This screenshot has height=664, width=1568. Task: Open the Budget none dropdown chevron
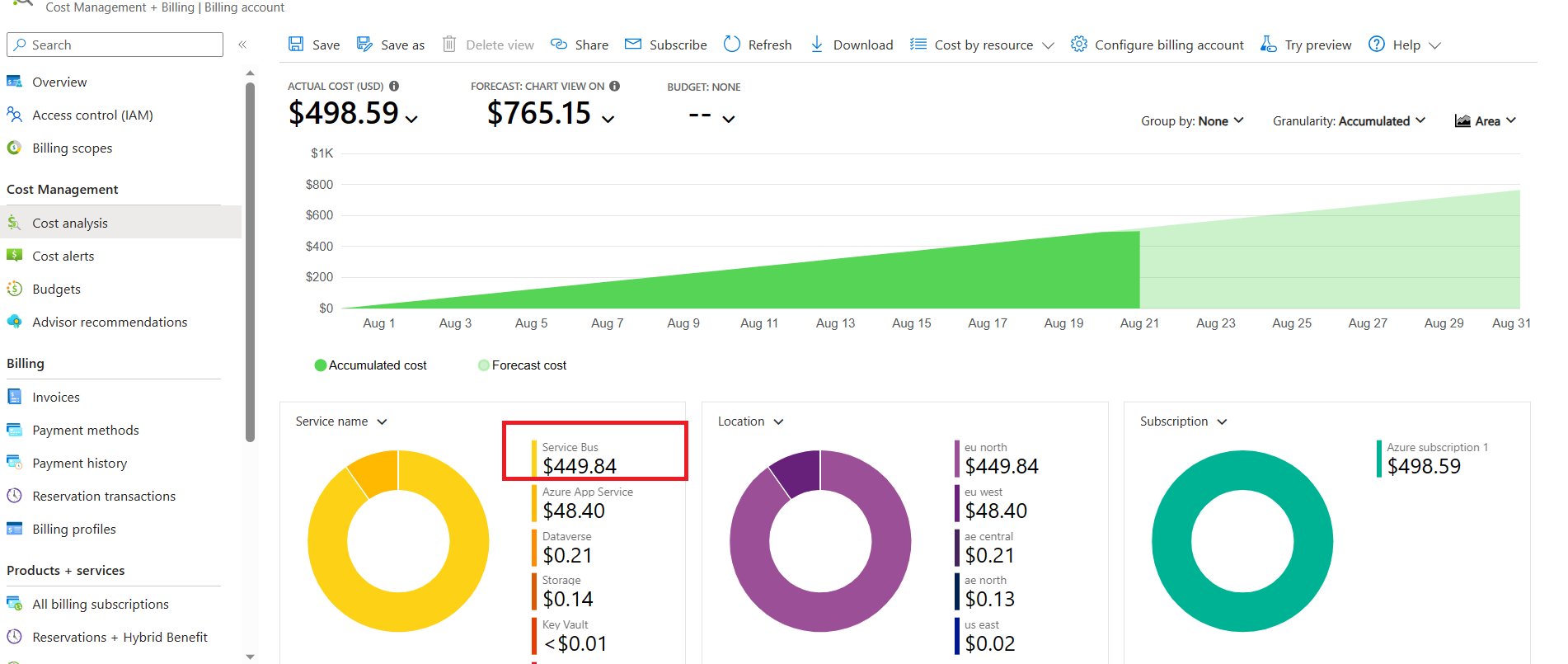pyautogui.click(x=729, y=120)
